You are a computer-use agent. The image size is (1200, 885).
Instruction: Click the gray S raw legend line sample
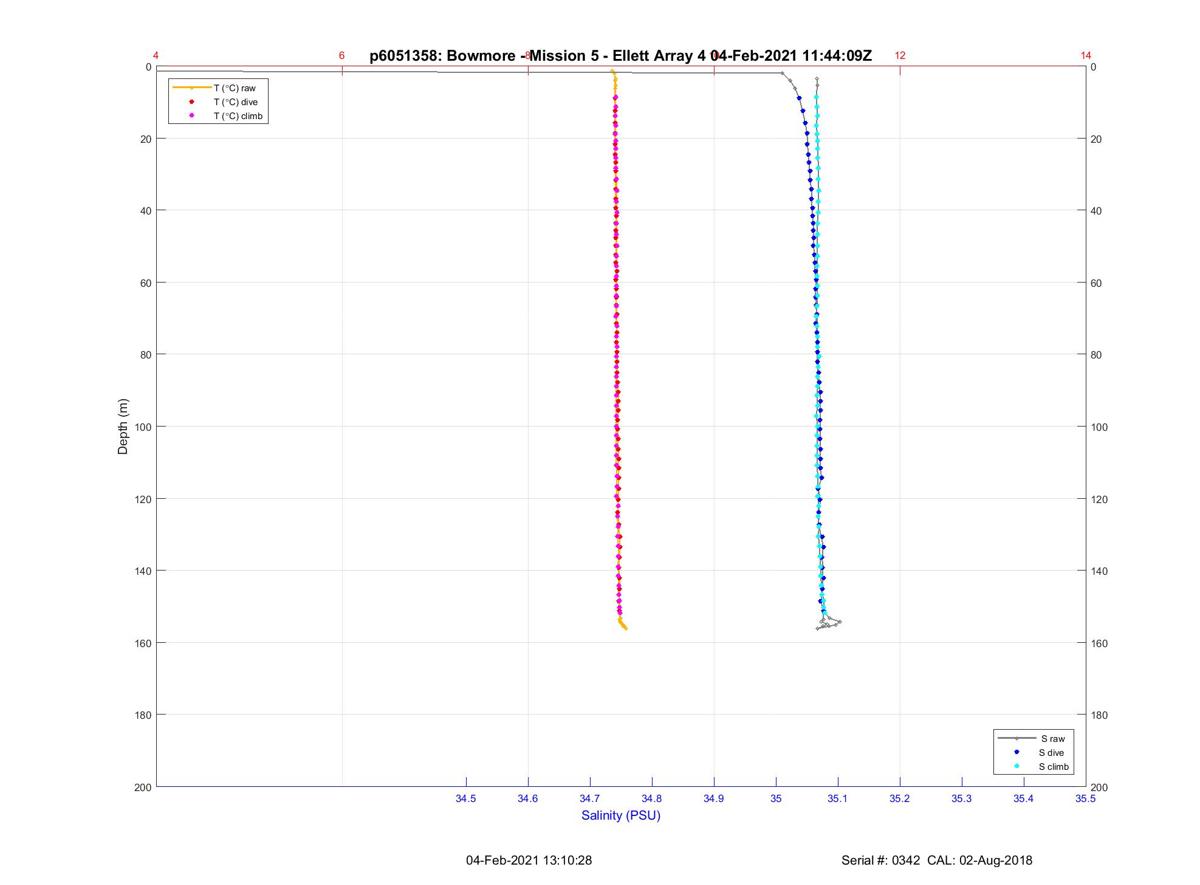[1016, 738]
